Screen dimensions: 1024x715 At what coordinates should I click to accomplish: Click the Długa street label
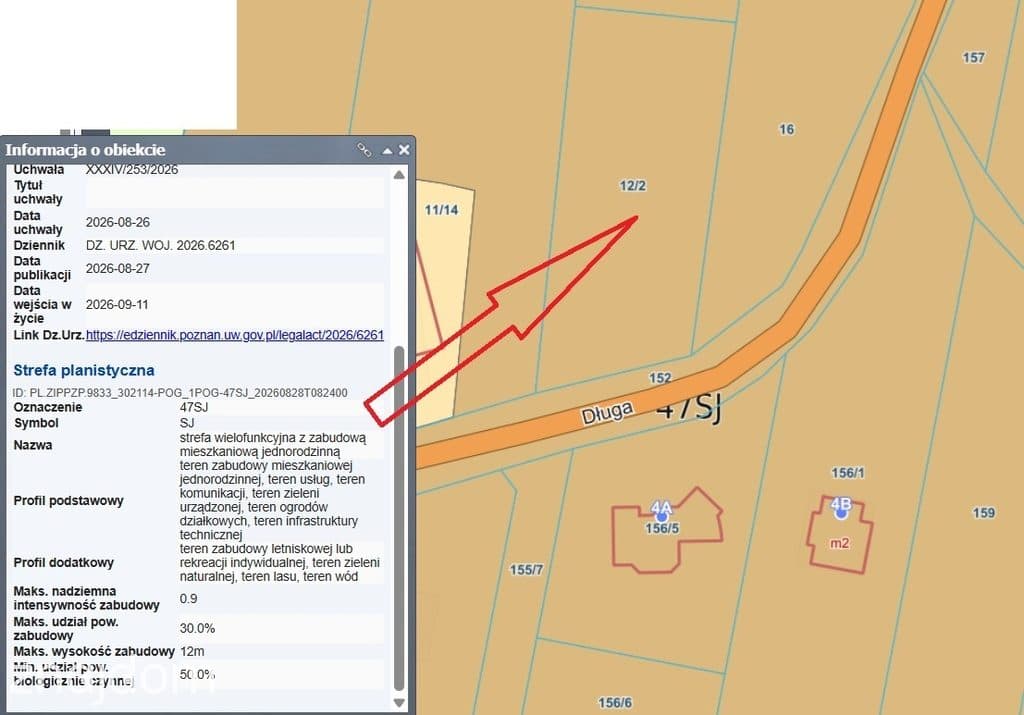point(607,413)
